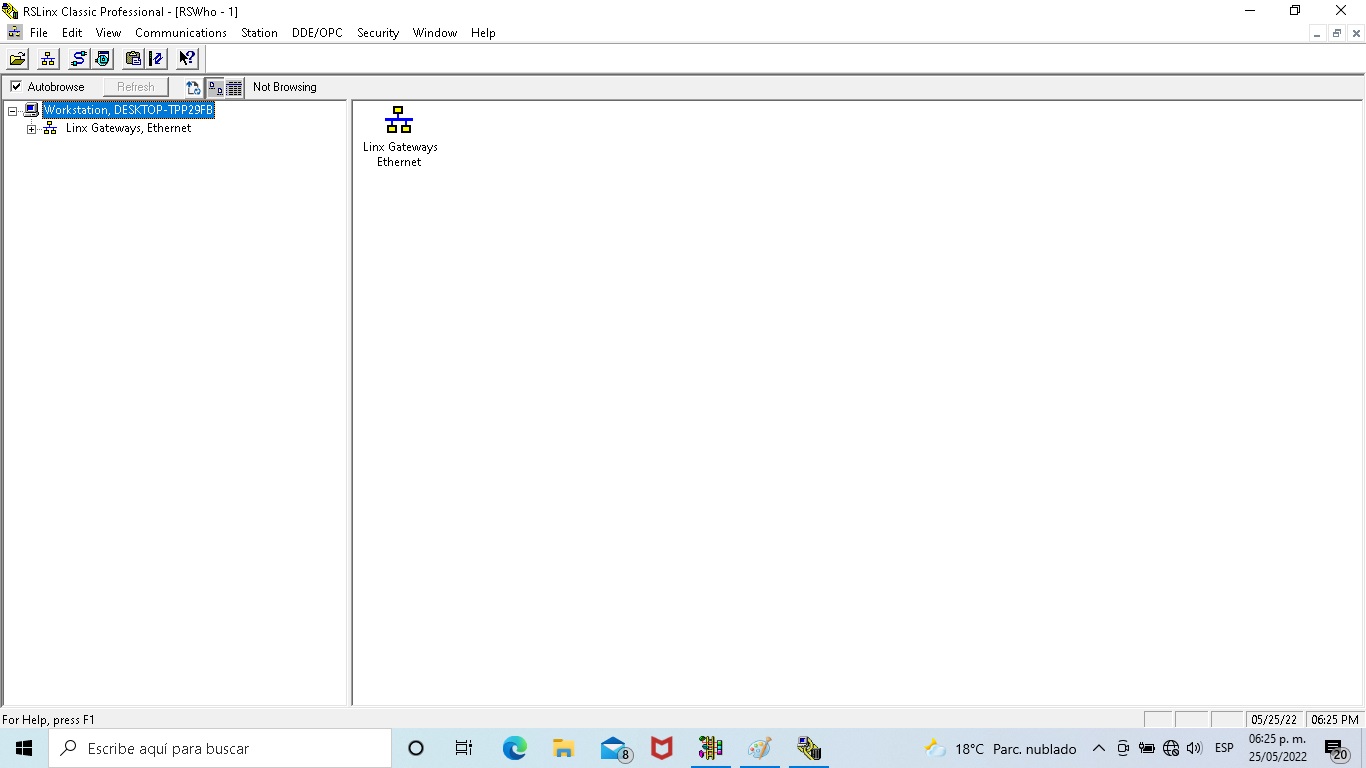Open the Communications menu

pos(181,33)
